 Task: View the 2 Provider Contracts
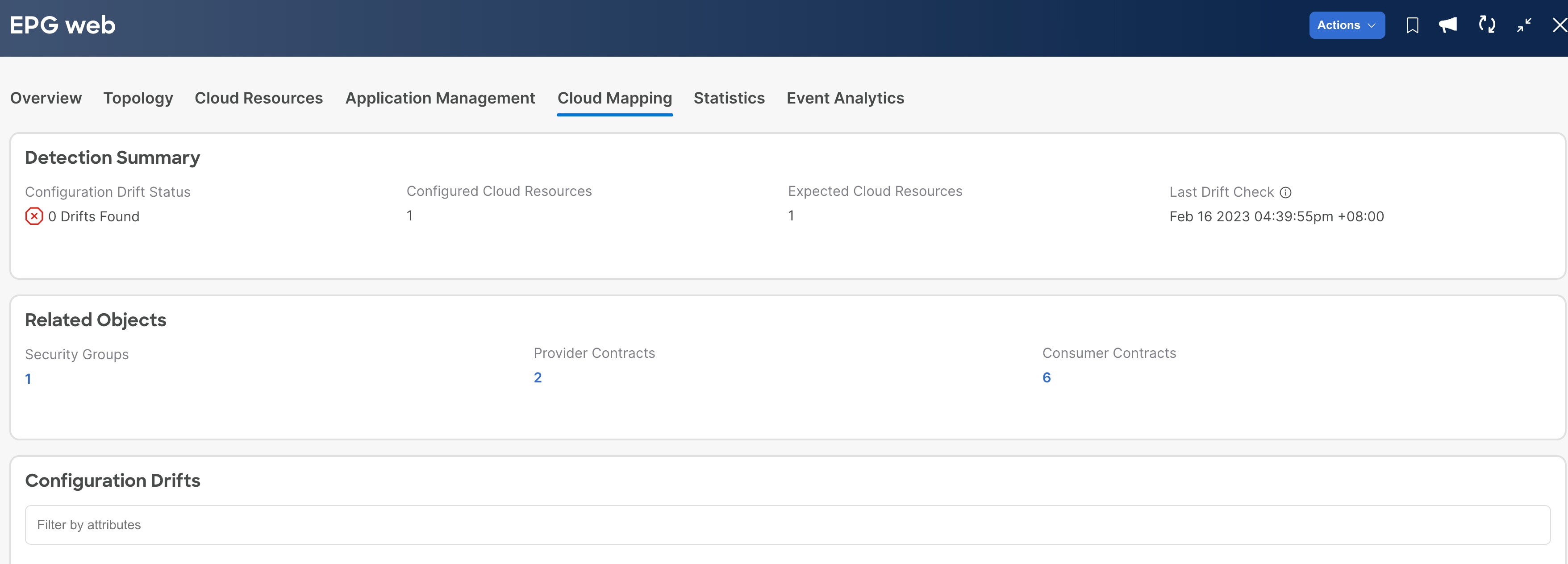[538, 377]
